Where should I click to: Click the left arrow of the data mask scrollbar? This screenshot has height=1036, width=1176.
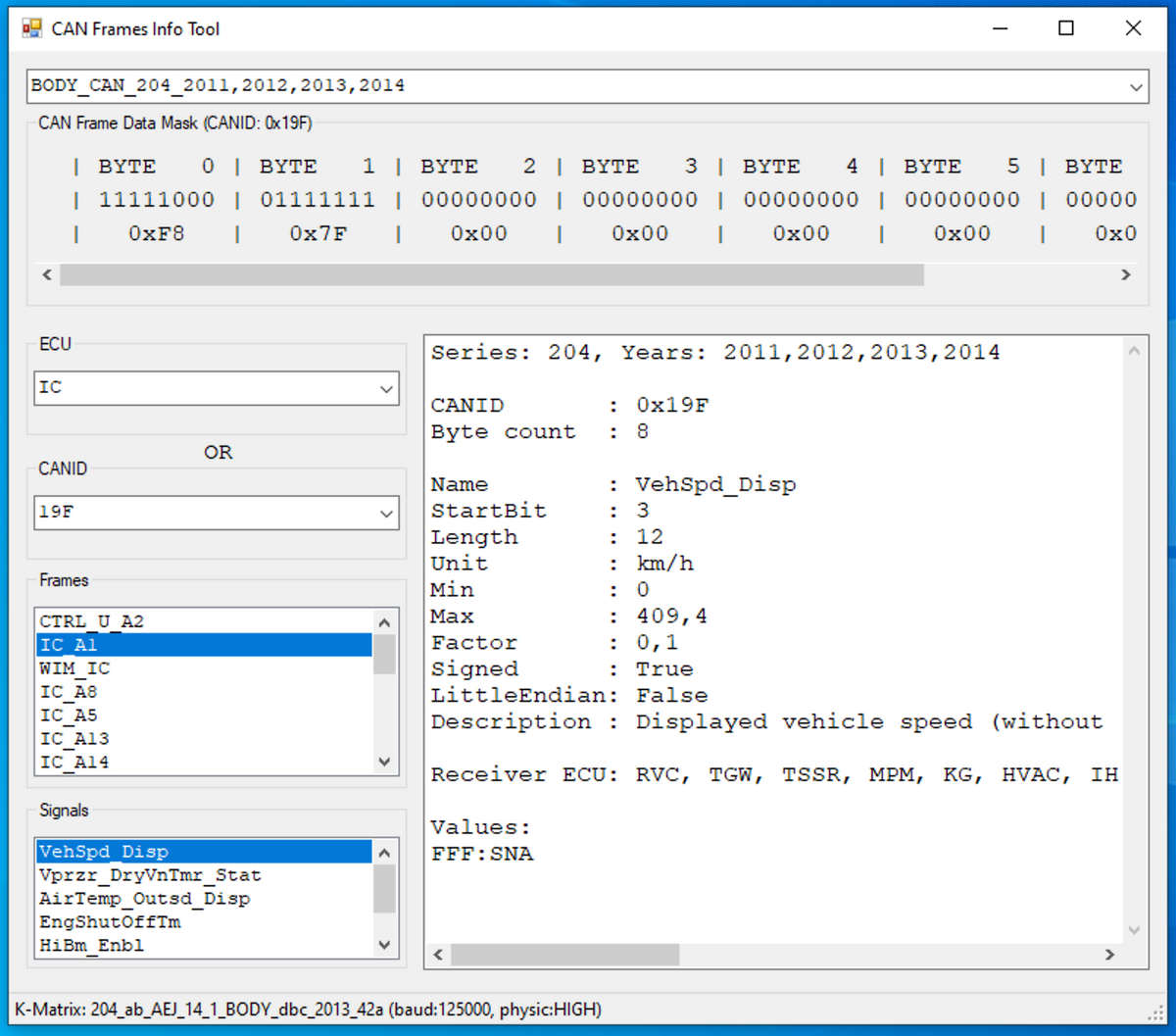coord(47,274)
